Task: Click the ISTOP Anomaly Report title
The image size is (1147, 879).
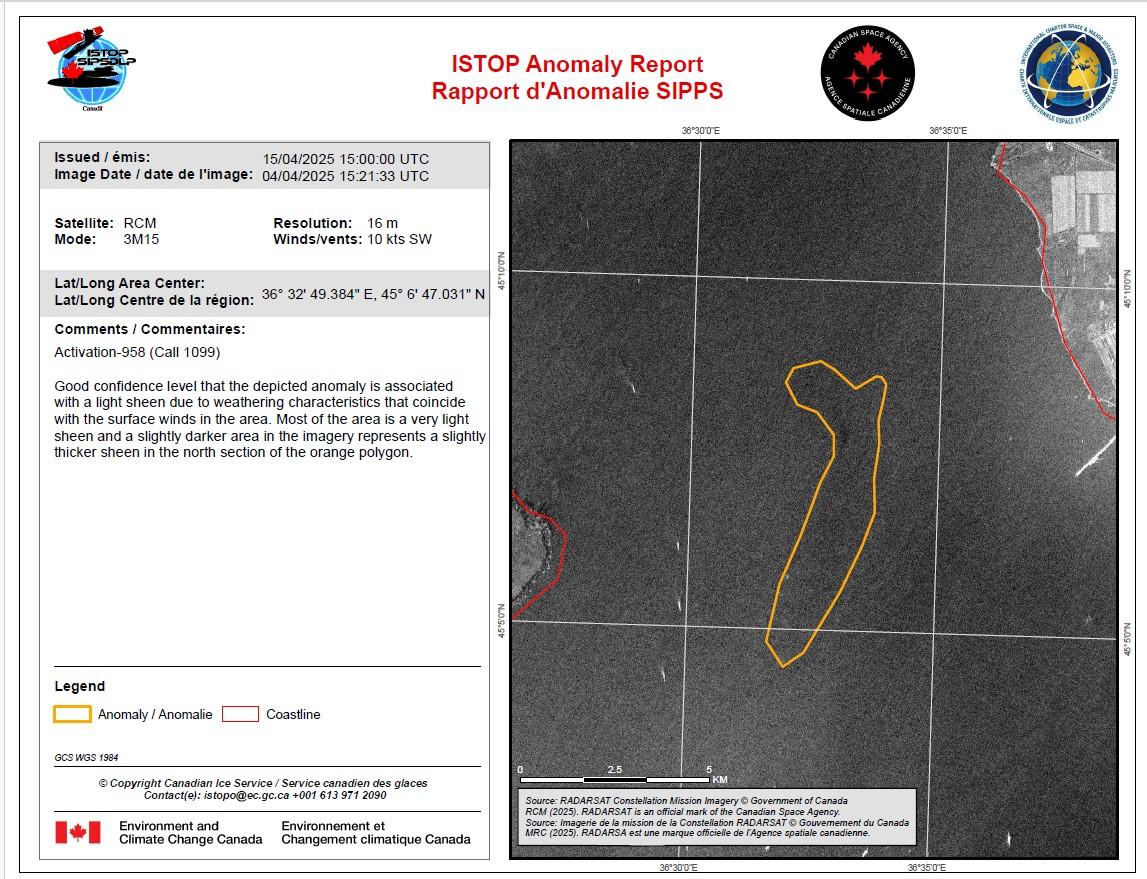Action: click(577, 65)
